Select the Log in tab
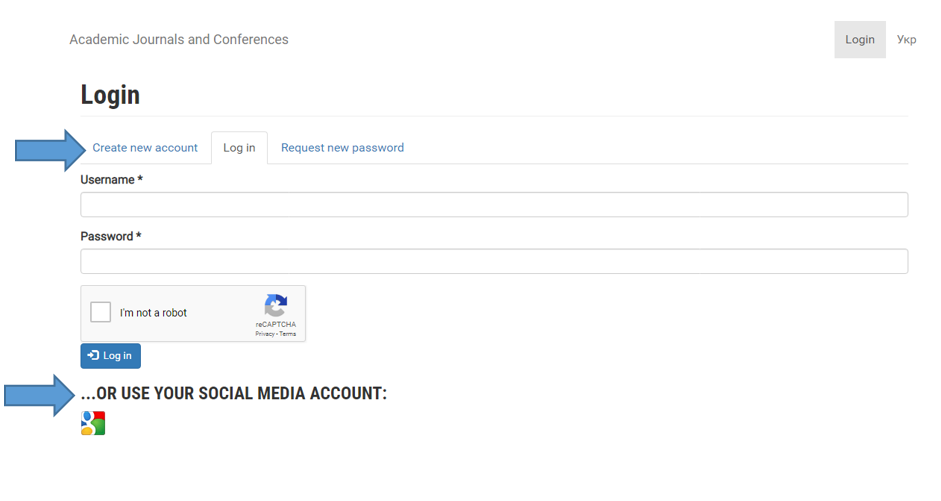 pos(239,148)
